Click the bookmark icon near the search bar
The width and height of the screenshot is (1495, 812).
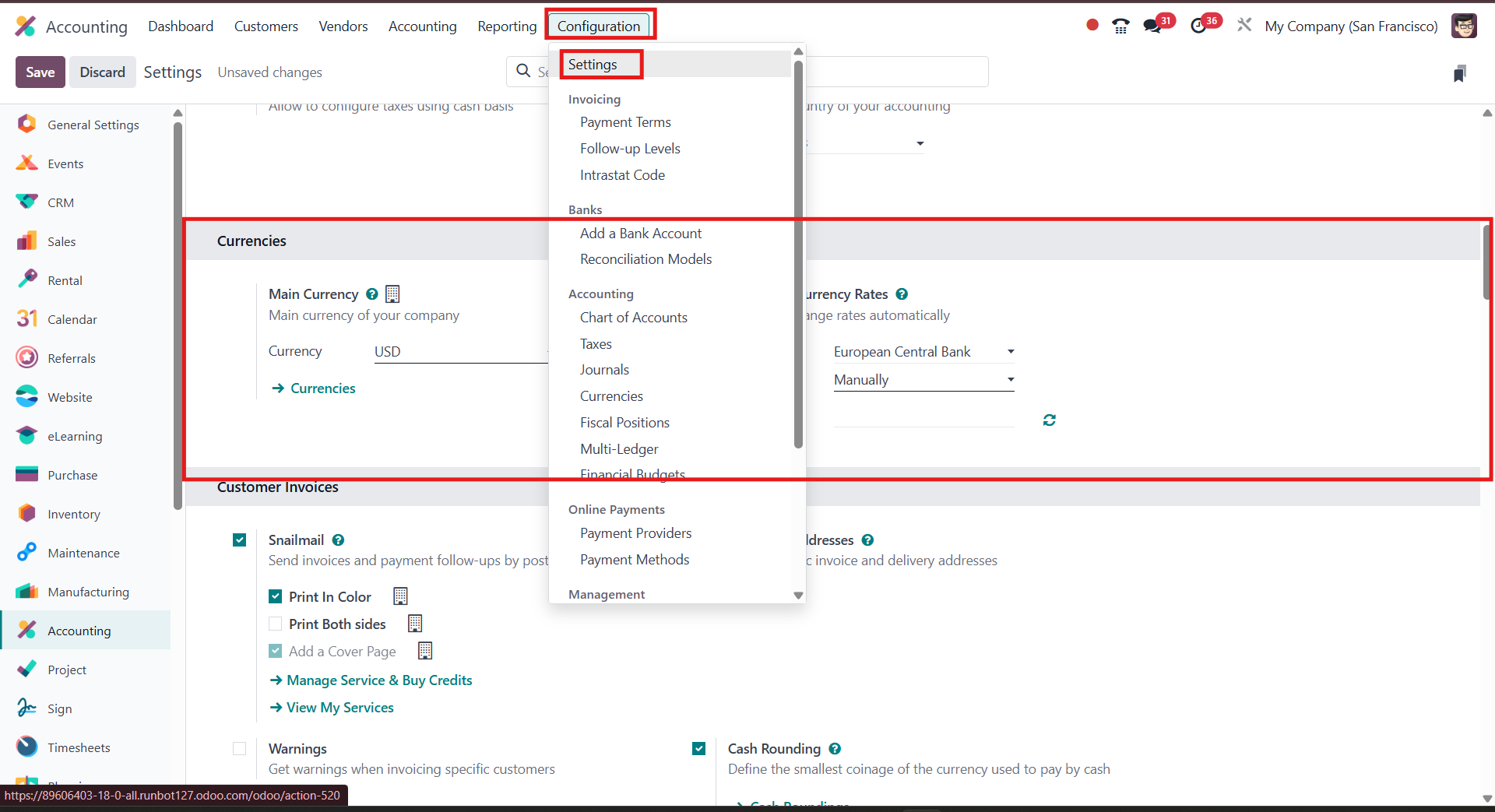point(1460,72)
